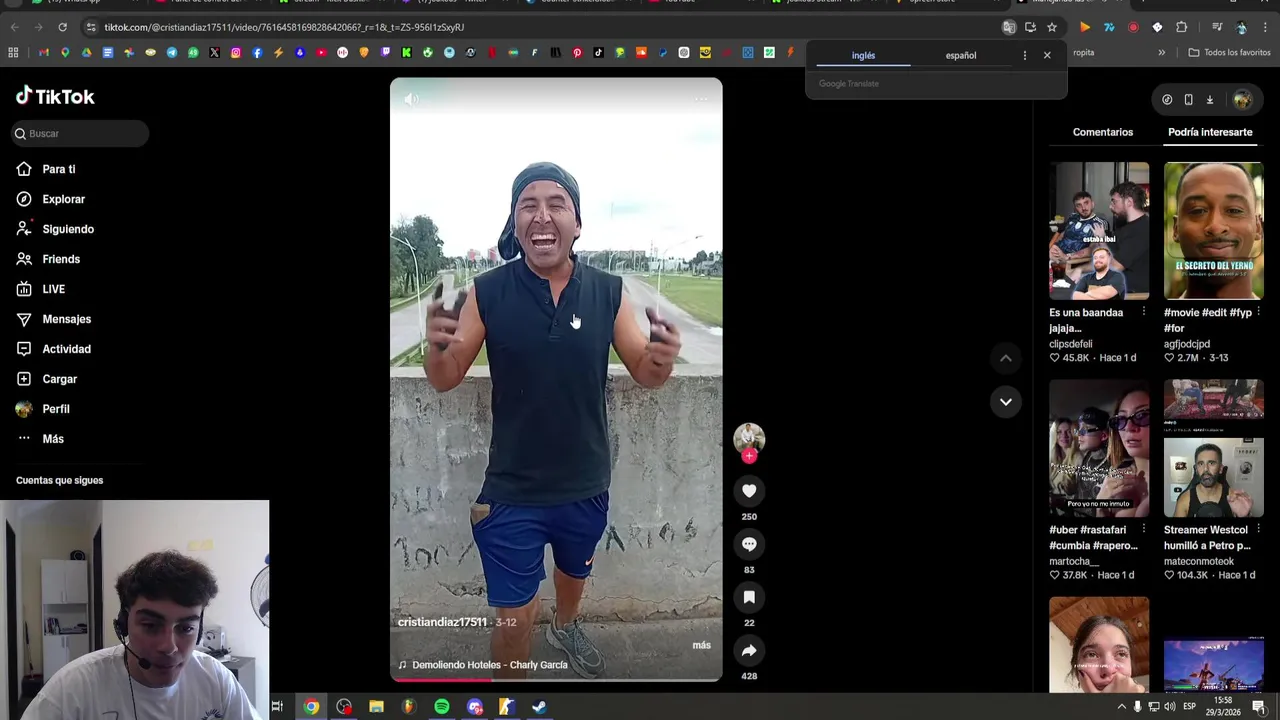Mute the video with speaker icon

click(411, 99)
